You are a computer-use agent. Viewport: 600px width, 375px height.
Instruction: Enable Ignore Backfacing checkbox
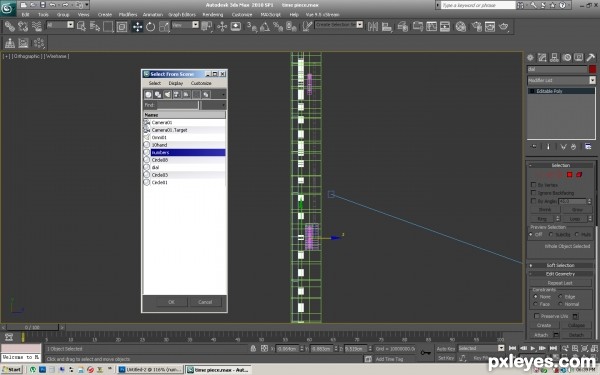(533, 192)
